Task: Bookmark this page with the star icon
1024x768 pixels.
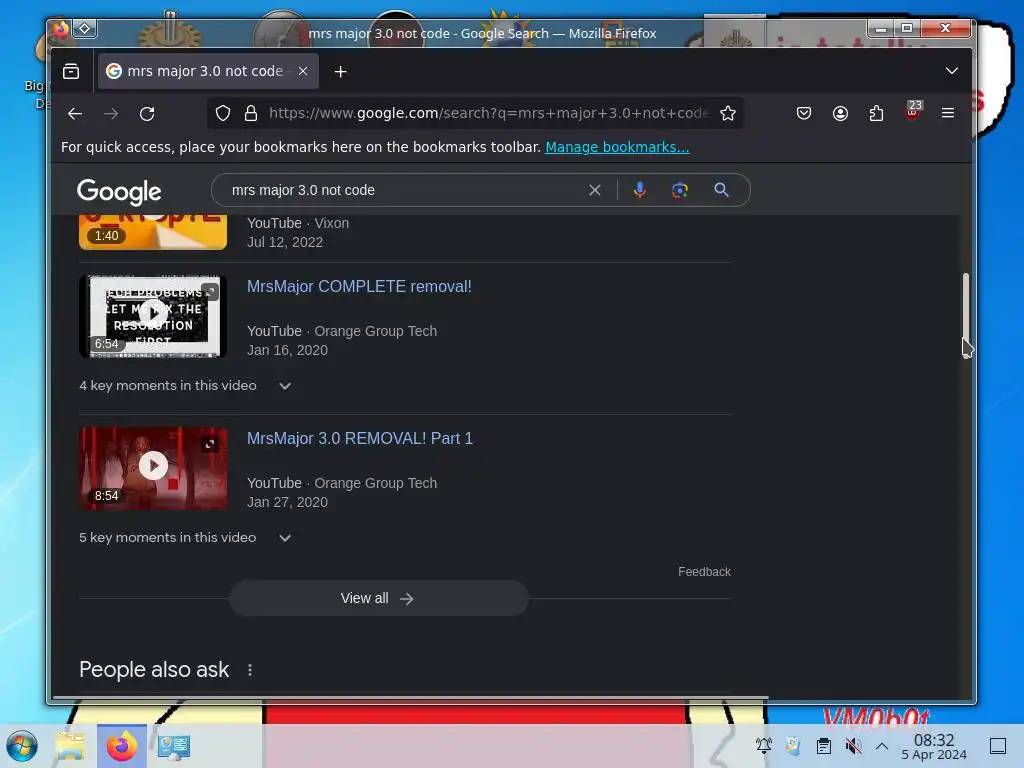Action: pos(728,113)
